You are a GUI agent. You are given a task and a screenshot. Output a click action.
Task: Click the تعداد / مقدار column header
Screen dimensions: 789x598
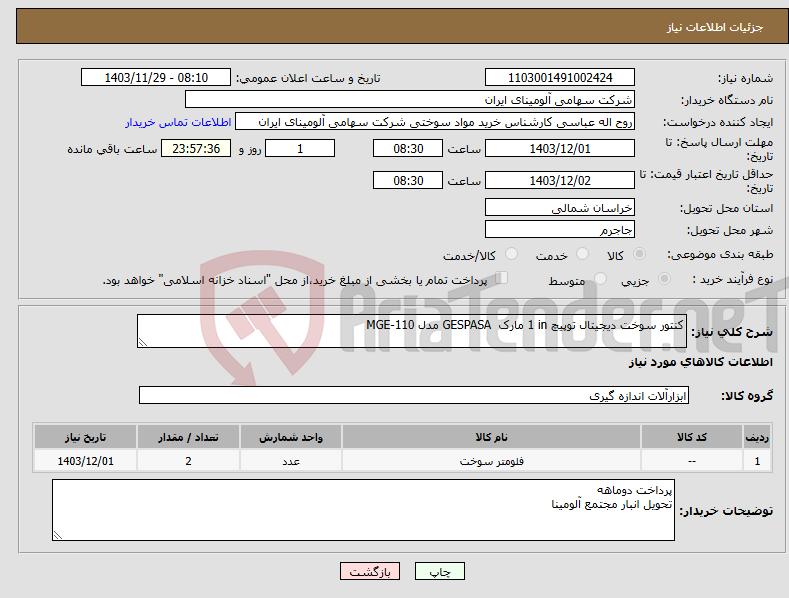coord(188,437)
